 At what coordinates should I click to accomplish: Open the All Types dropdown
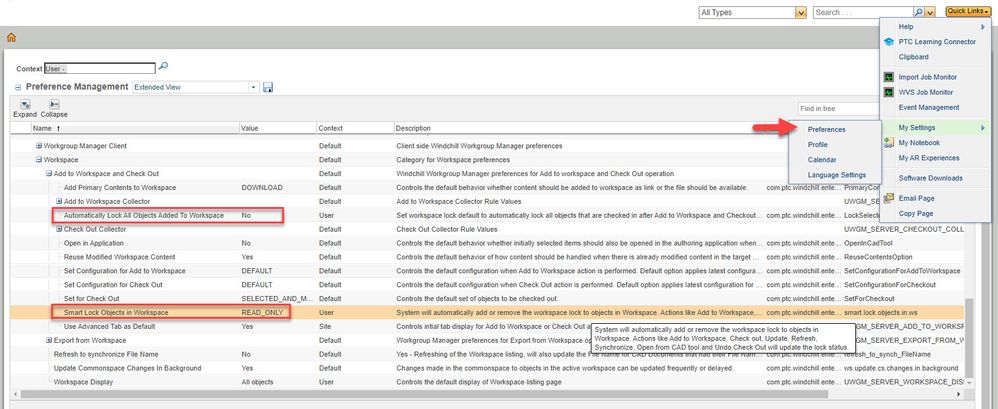pyautogui.click(x=800, y=12)
